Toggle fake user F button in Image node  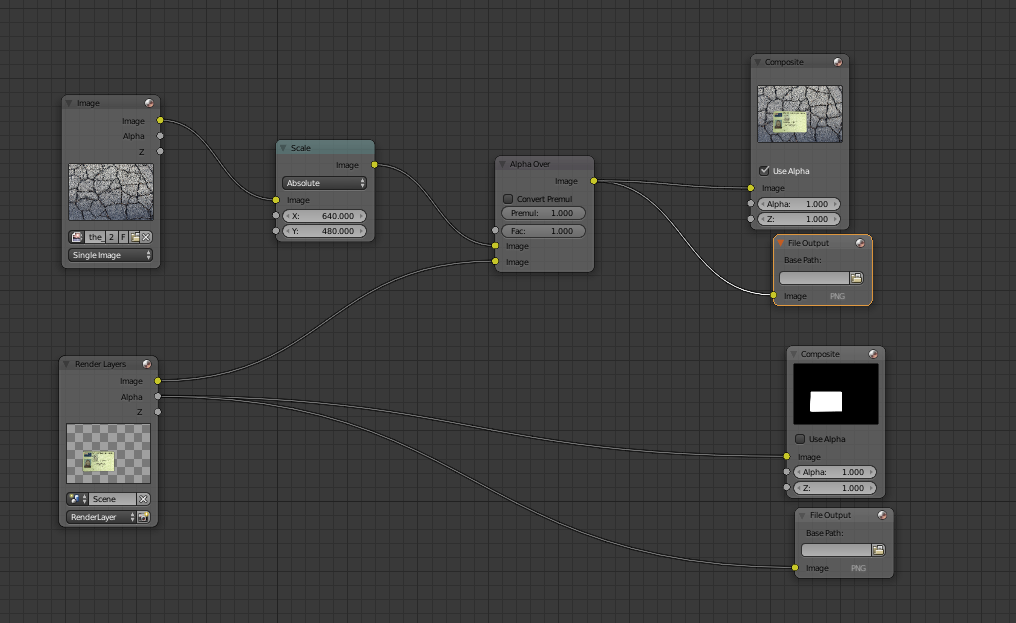coord(123,237)
